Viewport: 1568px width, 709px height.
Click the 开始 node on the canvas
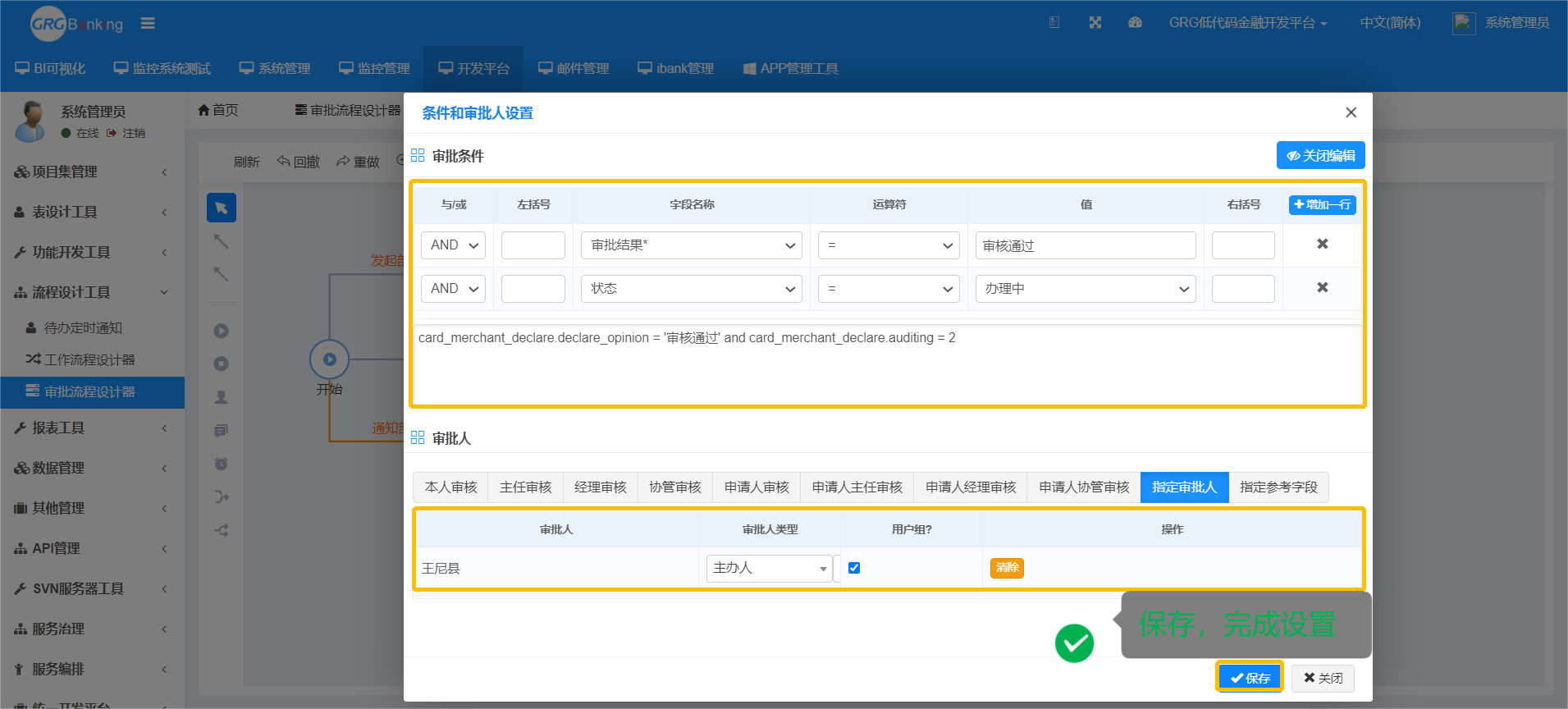pyautogui.click(x=329, y=359)
